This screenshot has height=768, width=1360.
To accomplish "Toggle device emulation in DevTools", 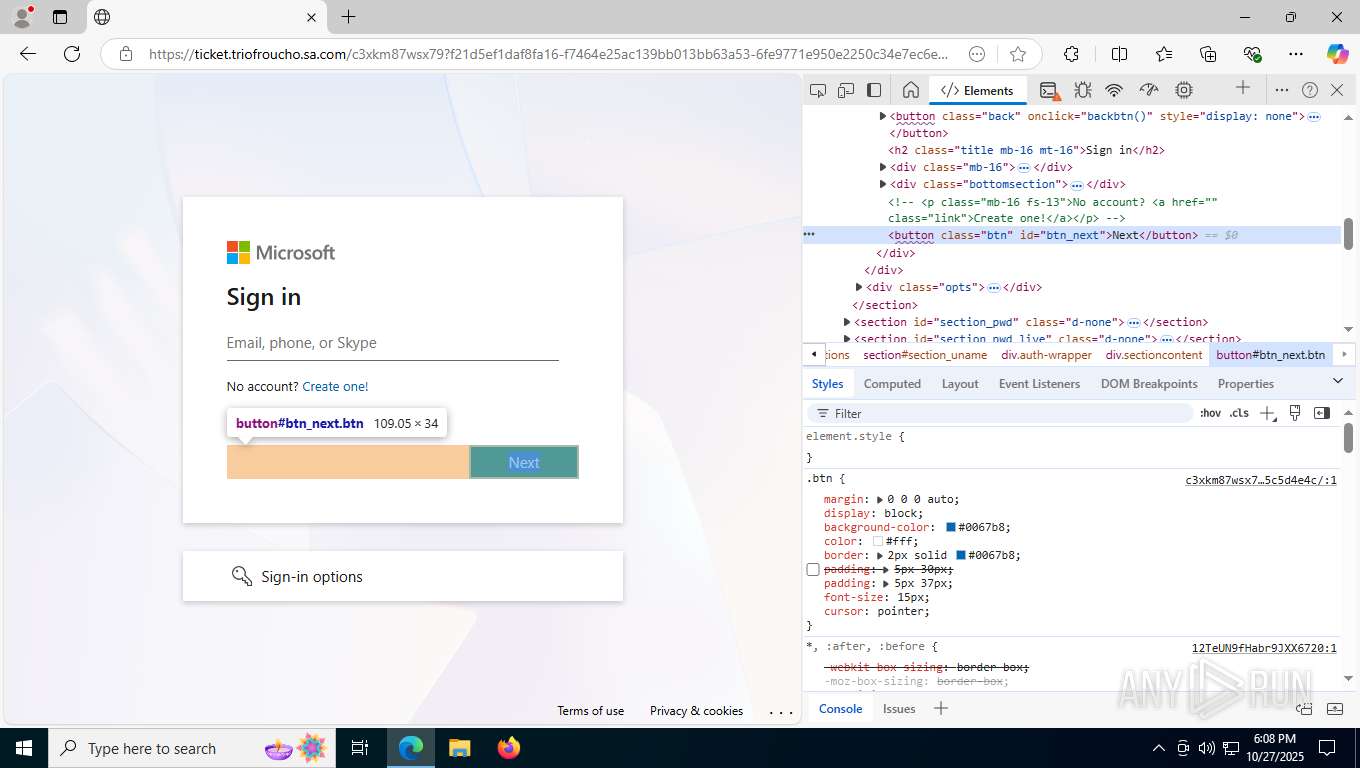I will click(846, 90).
